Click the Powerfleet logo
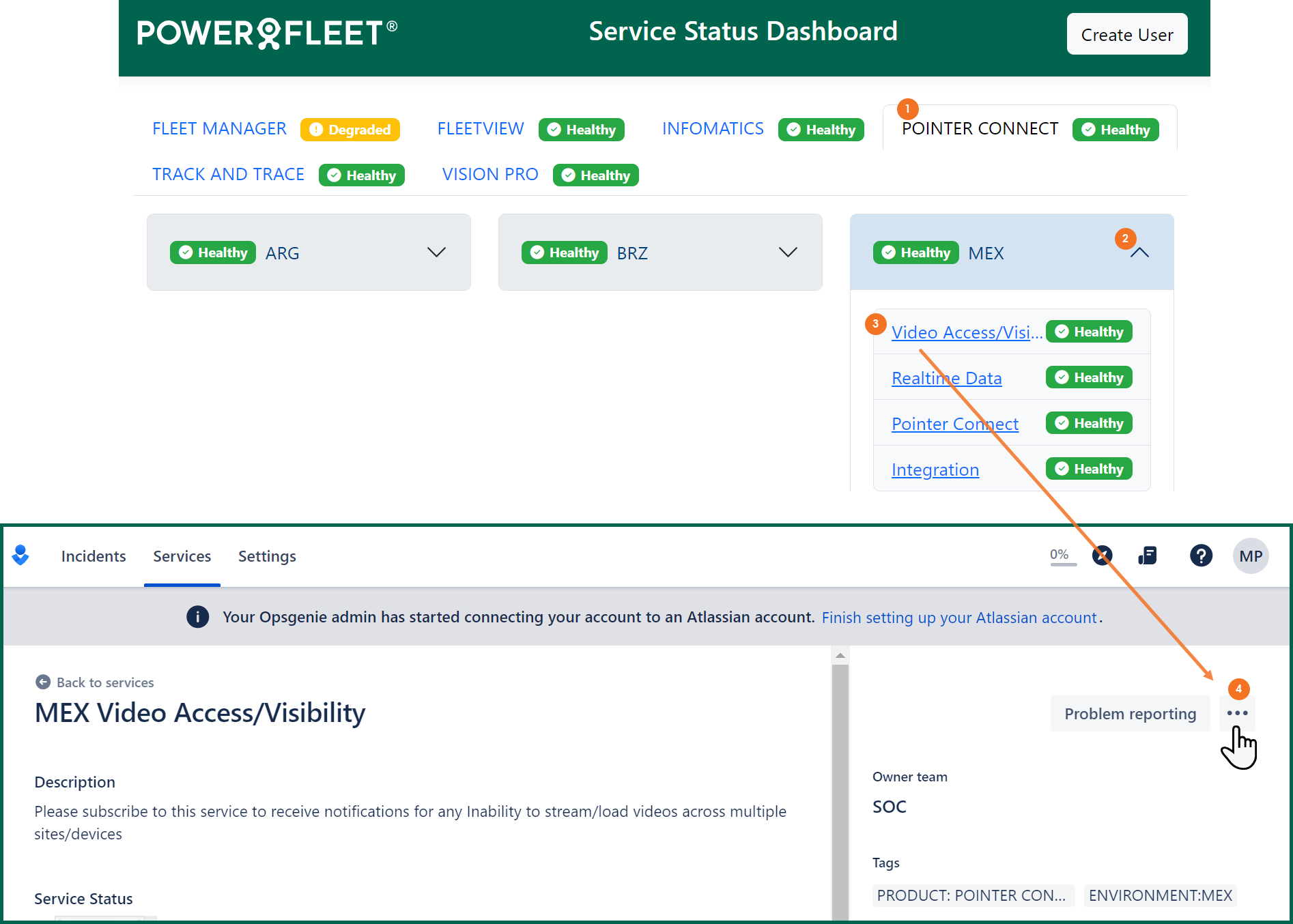 [x=267, y=33]
